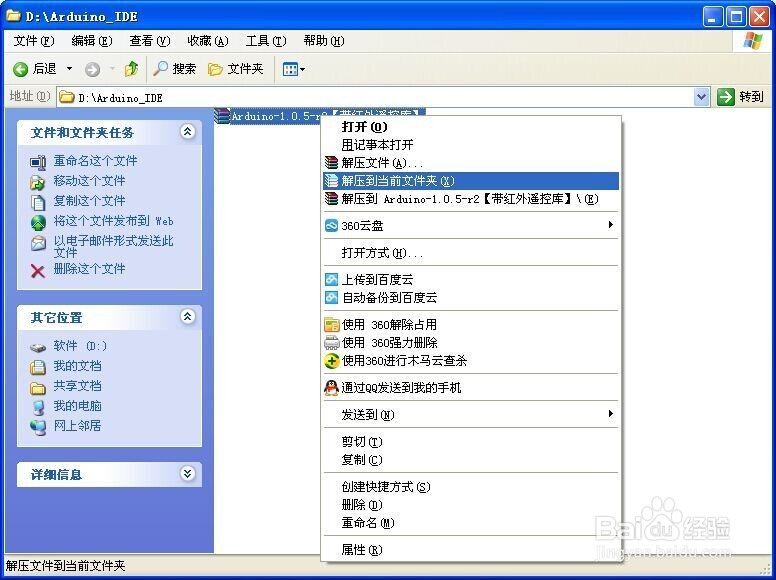Expand the 发送到(N) submenu arrow
This screenshot has width=776, height=580.
tap(611, 414)
